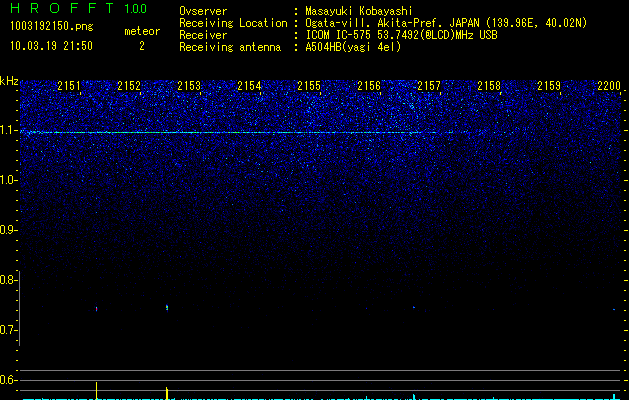Click the bright meteor echo after 2152
Image resolution: width=629 pixels, height=400 pixels.
point(167,308)
